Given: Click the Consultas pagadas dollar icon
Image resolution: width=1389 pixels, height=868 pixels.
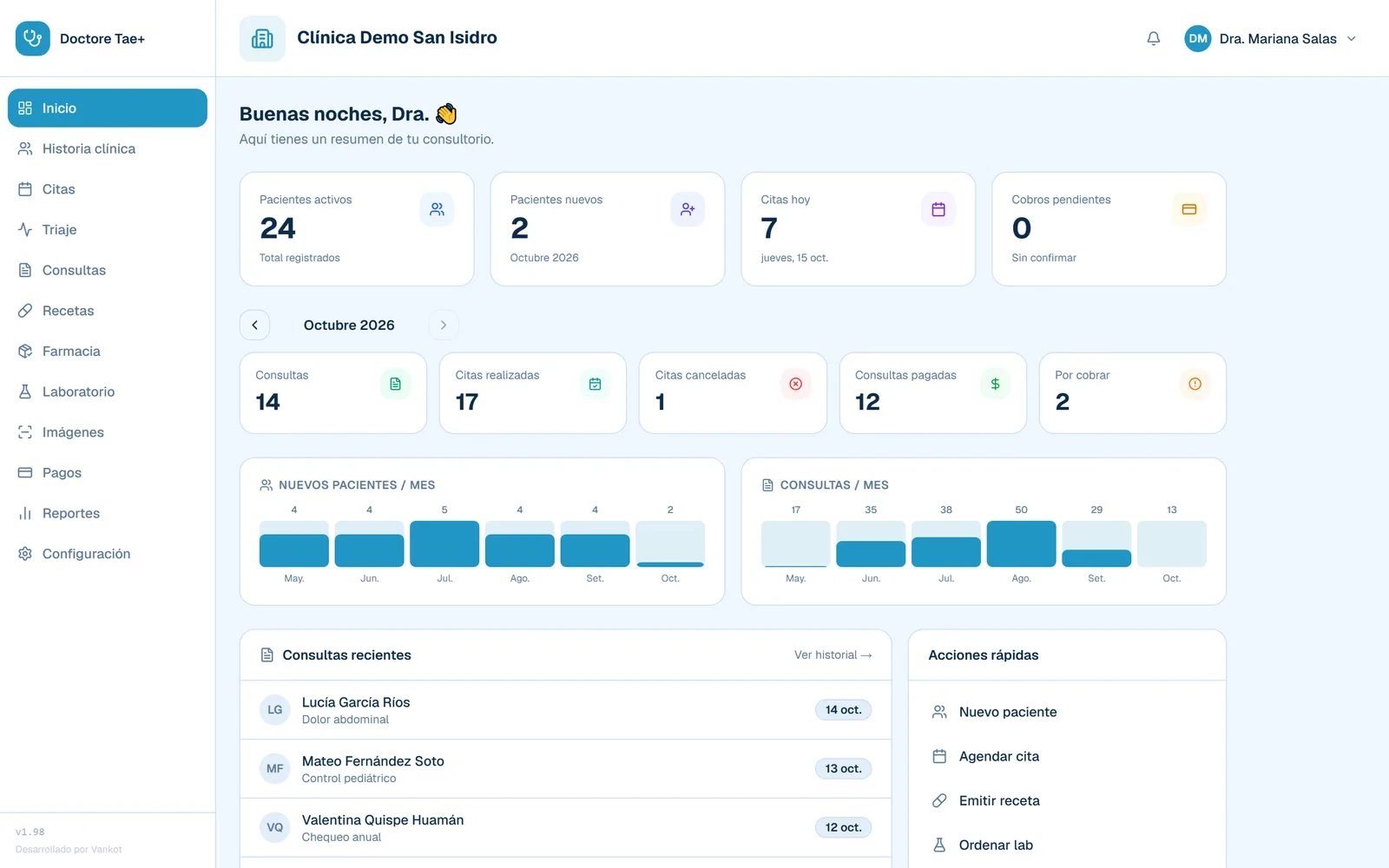Looking at the screenshot, I should pyautogui.click(x=996, y=384).
